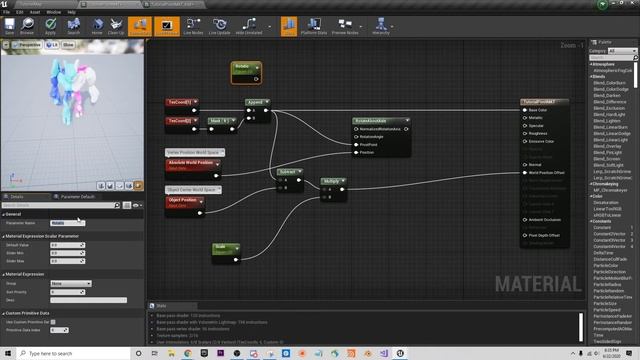Screen dimensions: 640x360
Task: Open the Hierarchy dropdown arrow
Action: point(392,27)
